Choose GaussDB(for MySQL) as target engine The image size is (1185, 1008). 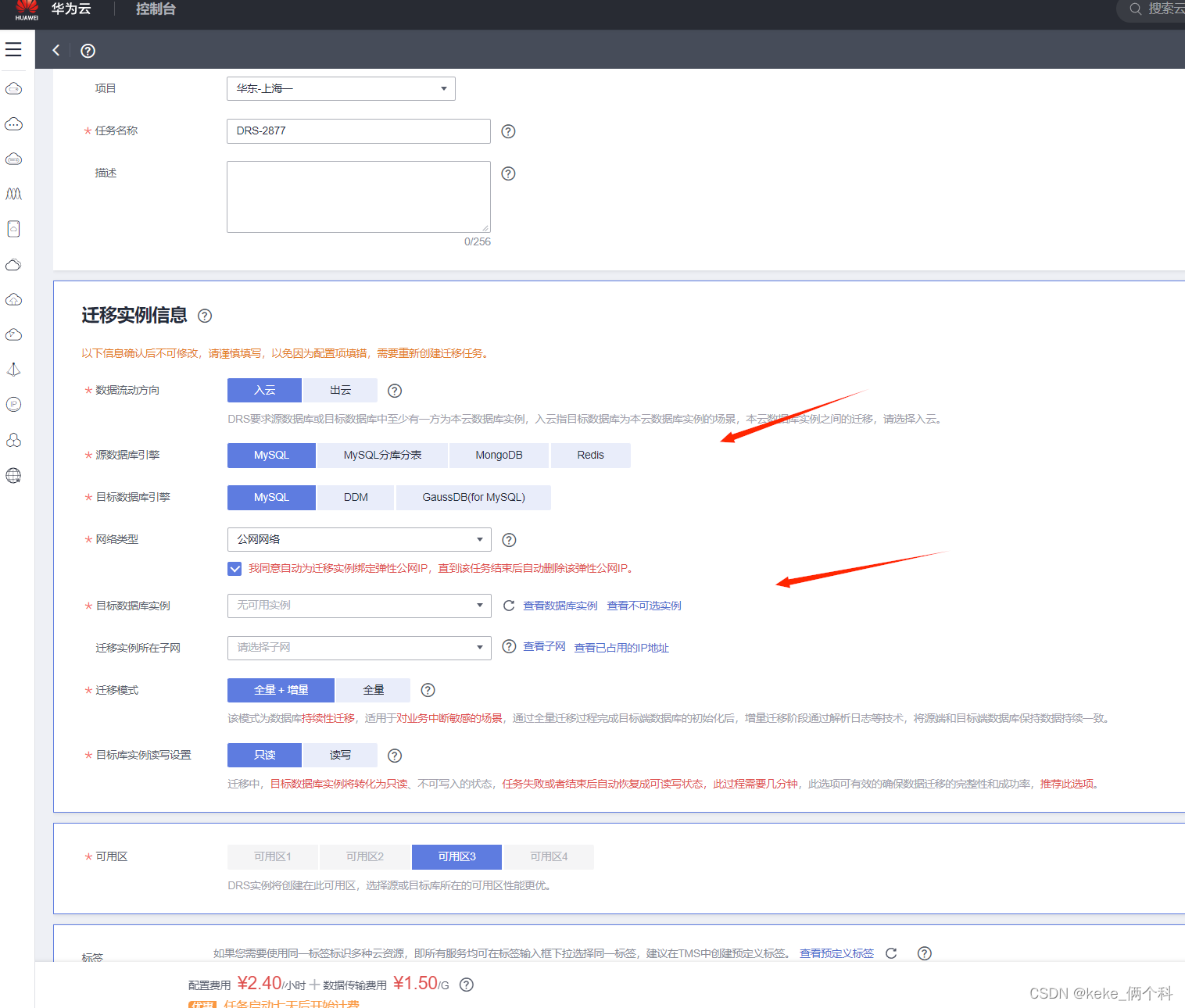tap(474, 498)
